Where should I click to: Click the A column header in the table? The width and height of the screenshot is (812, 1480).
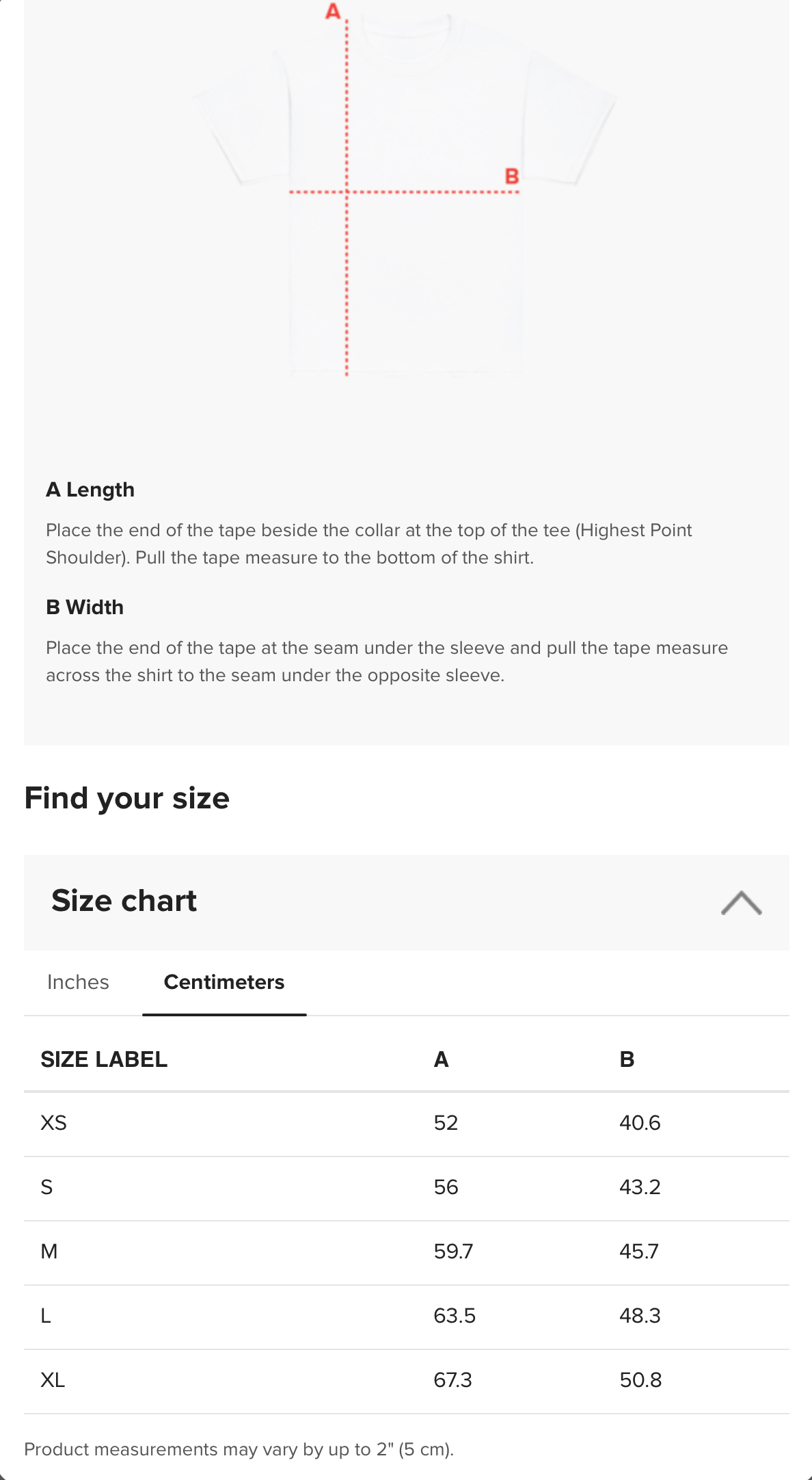pyautogui.click(x=442, y=1059)
